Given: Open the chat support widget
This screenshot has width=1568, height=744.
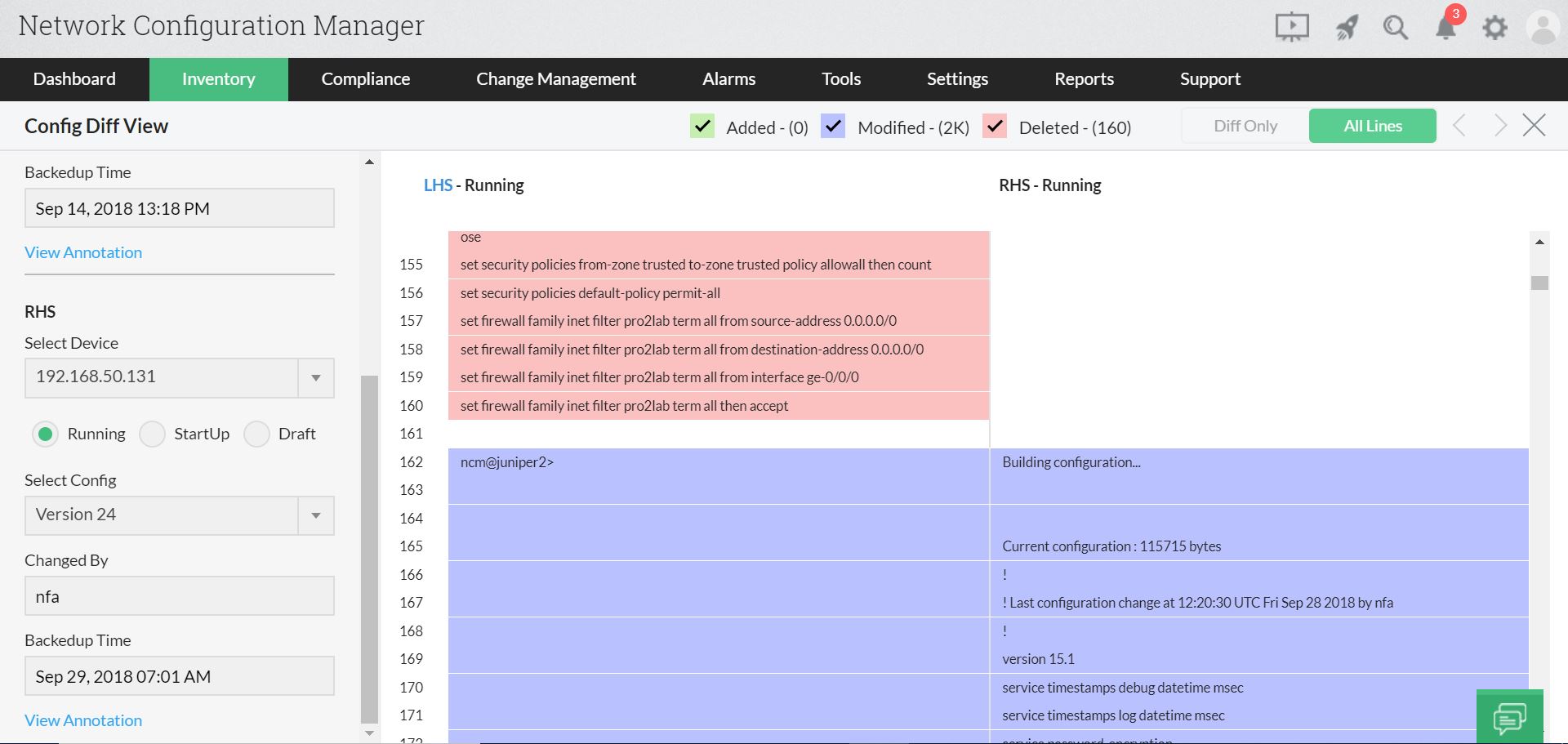Looking at the screenshot, I should [x=1509, y=717].
